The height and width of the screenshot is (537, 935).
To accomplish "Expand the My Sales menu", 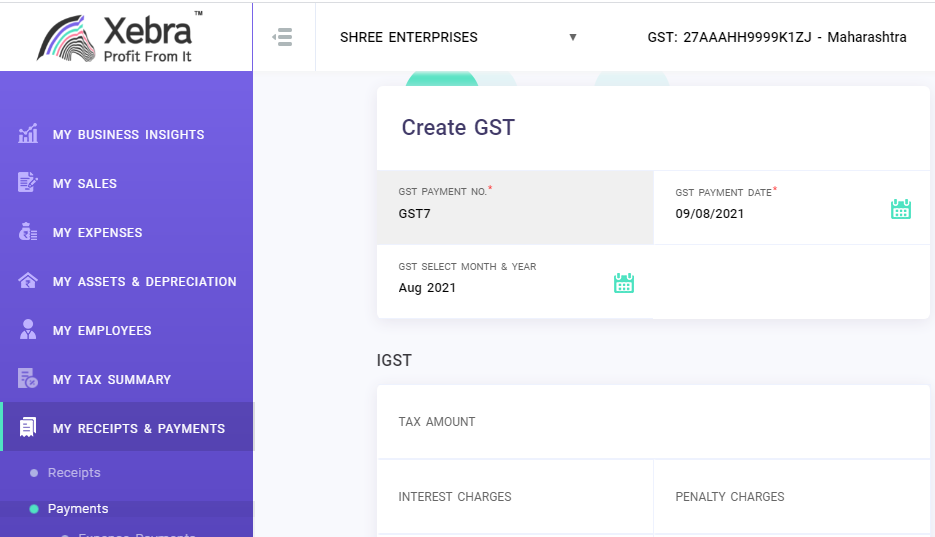I will pyautogui.click(x=85, y=183).
